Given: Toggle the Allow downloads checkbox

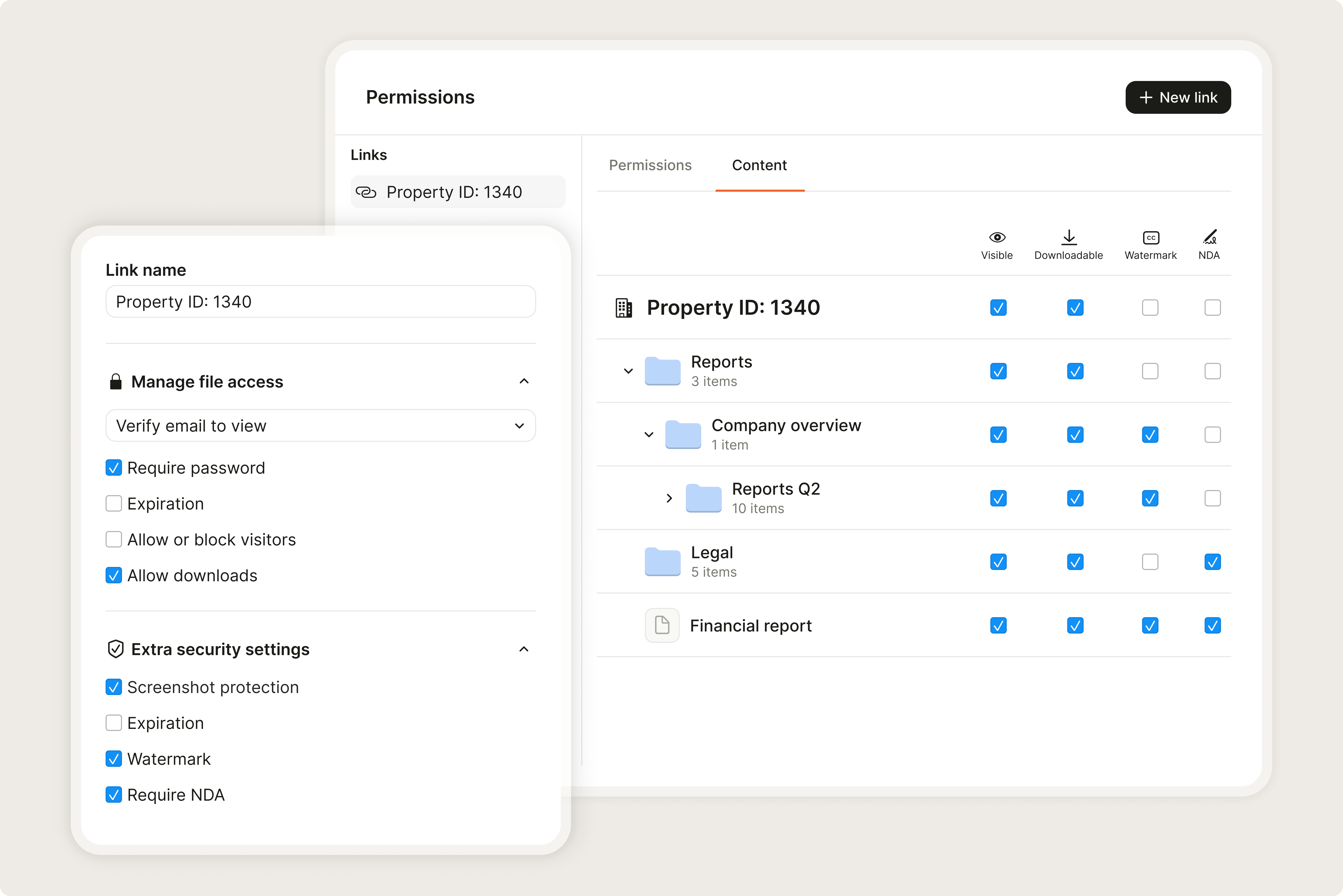Looking at the screenshot, I should point(114,575).
